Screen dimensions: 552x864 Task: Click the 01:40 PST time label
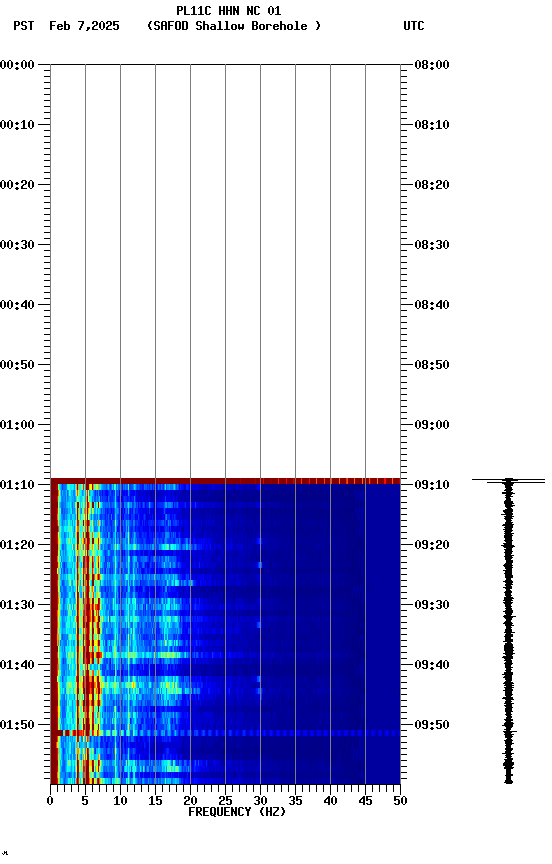click(17, 666)
